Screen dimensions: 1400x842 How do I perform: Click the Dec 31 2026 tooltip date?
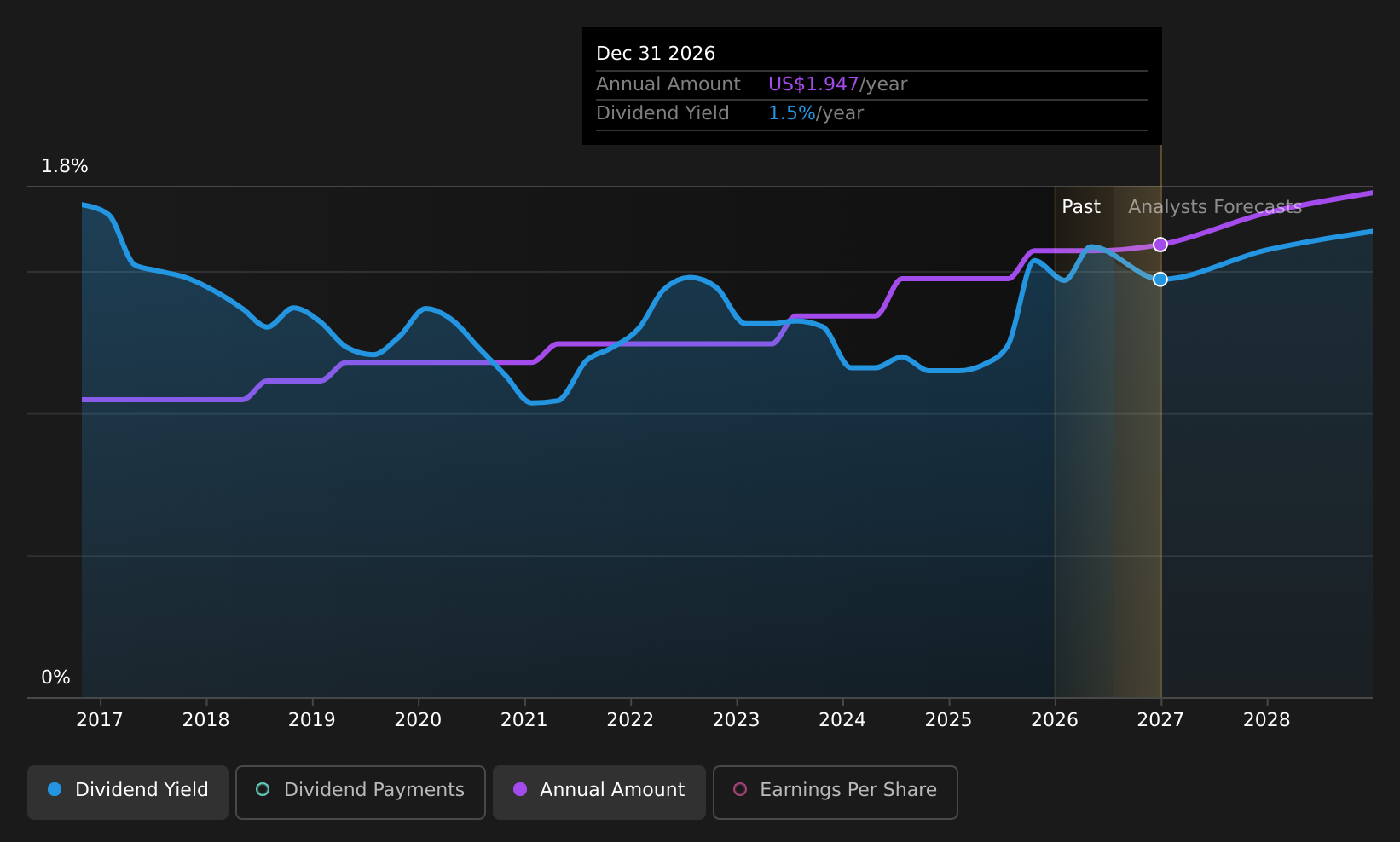coord(656,54)
